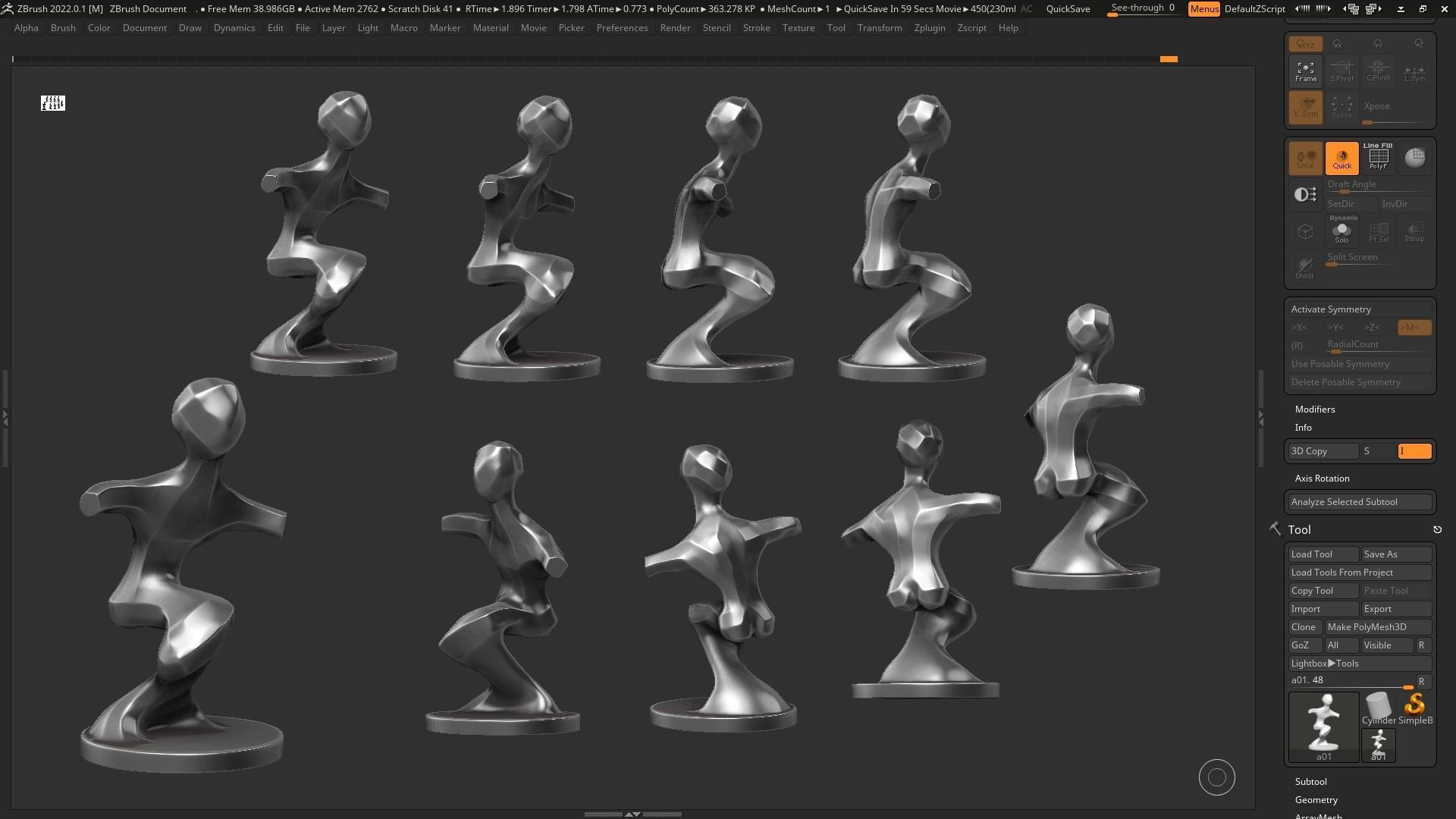Click the circular cursor icon at canvas corner

pos(1216,777)
